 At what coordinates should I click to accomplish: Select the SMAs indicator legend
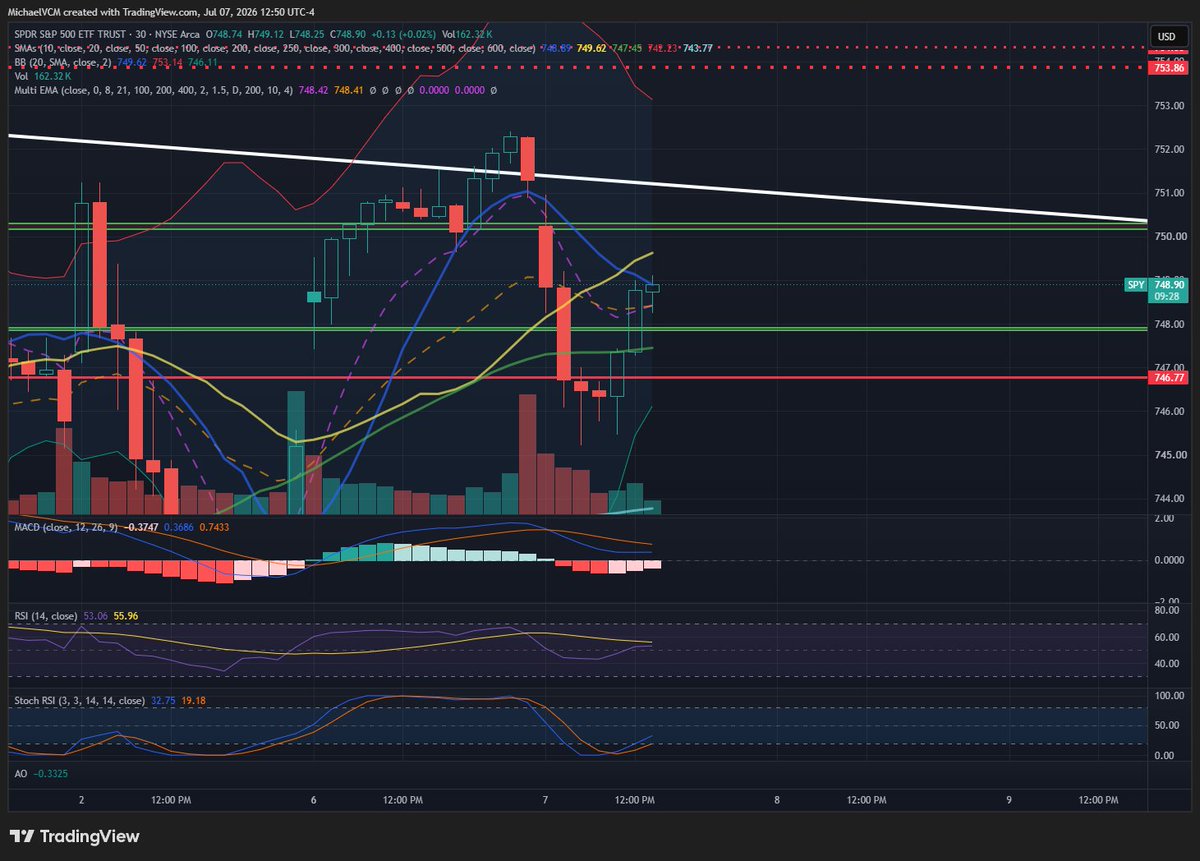tap(274, 48)
